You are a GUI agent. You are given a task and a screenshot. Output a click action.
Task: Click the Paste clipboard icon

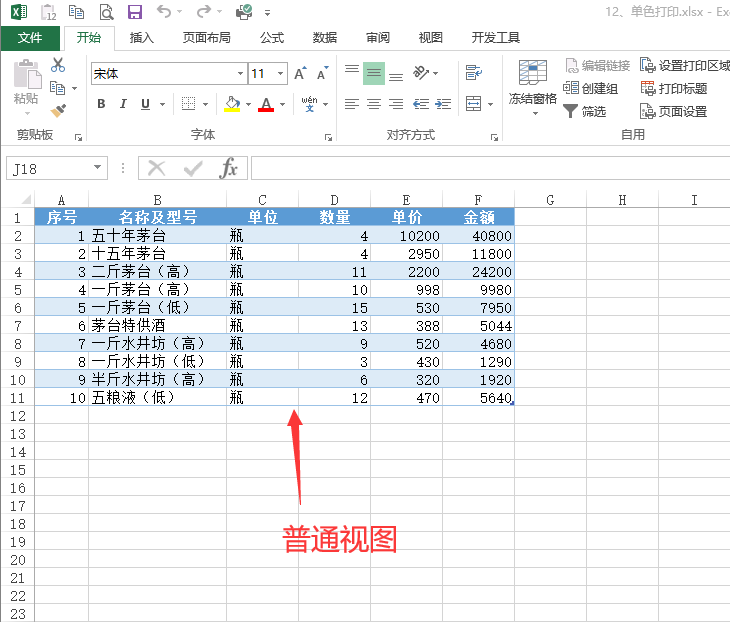(x=27, y=74)
